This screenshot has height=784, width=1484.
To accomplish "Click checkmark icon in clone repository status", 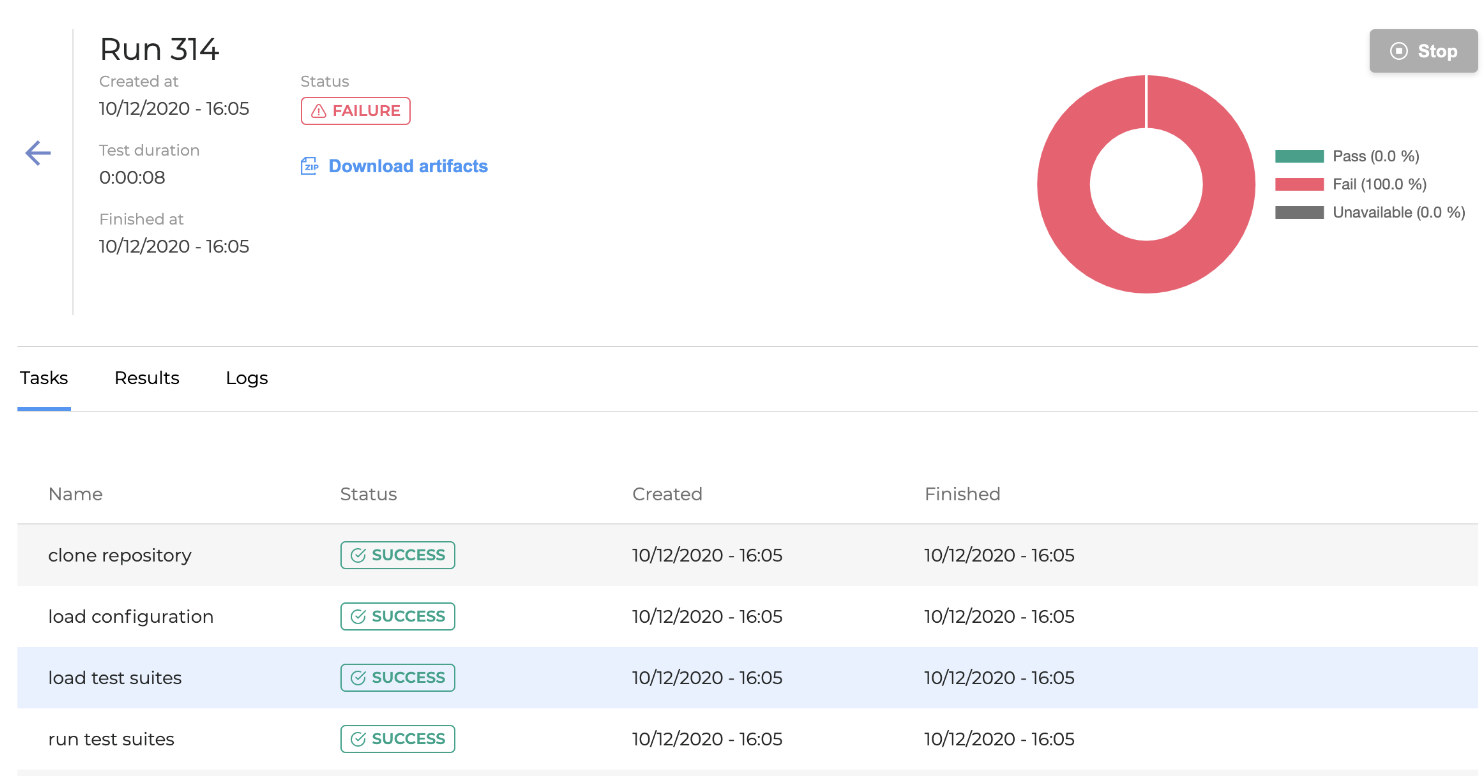I will click(x=358, y=556).
